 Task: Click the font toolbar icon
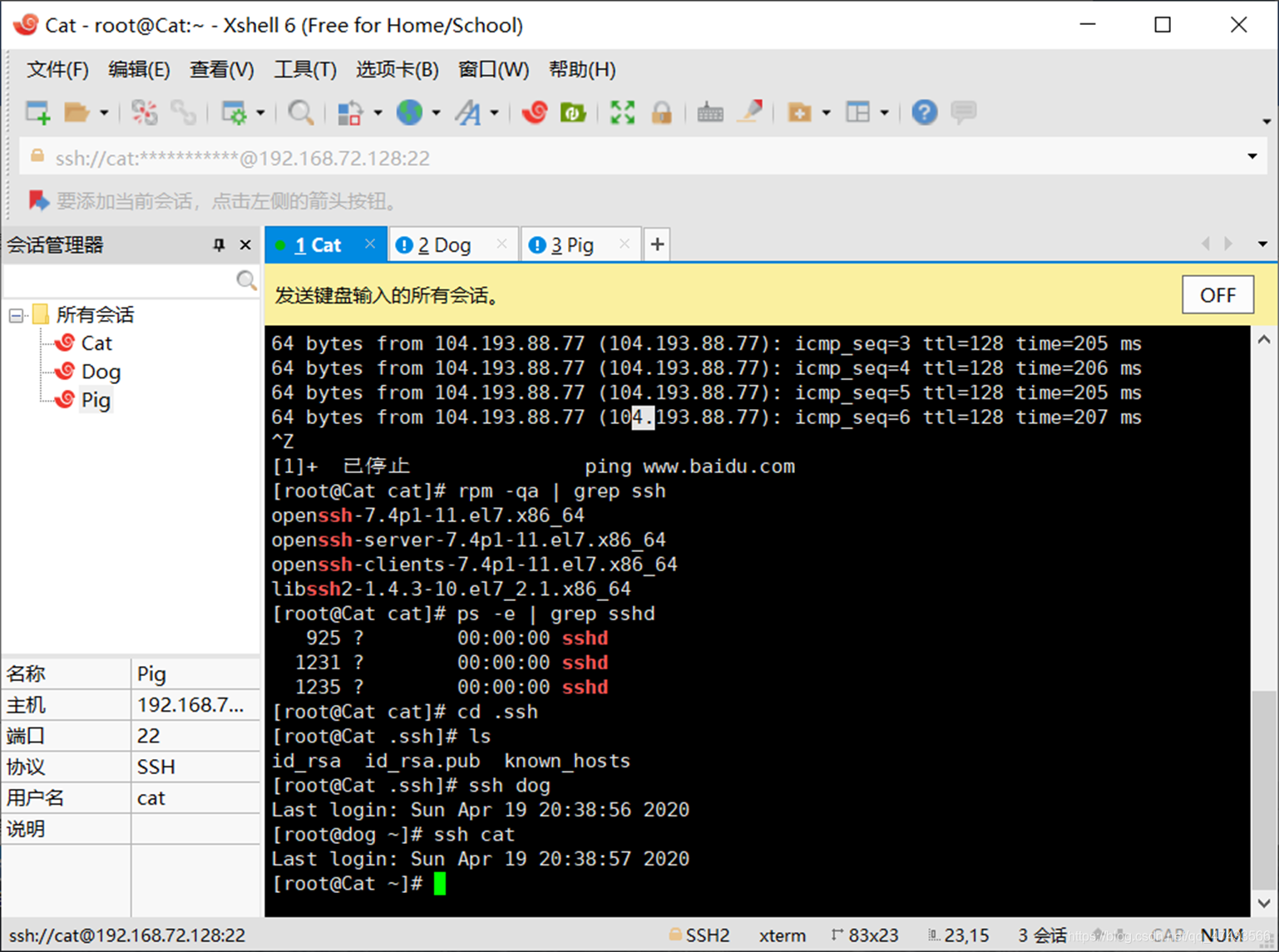pos(468,112)
